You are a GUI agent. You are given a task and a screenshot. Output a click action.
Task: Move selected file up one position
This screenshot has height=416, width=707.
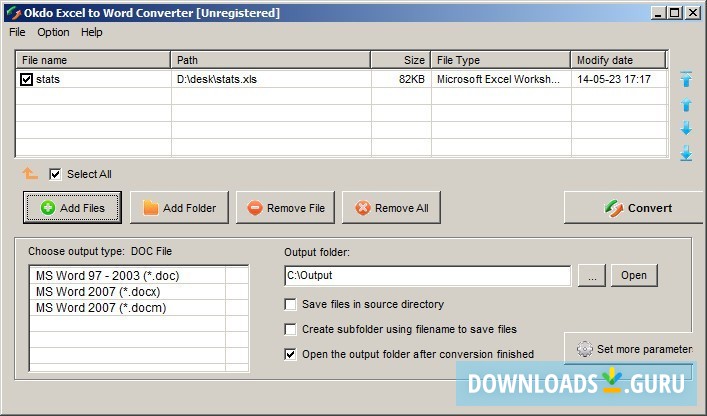(686, 105)
